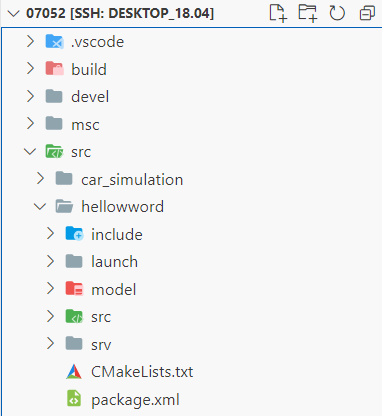382x416 pixels.
Task: Collapse all folders in Explorer
Action: [x=367, y=13]
